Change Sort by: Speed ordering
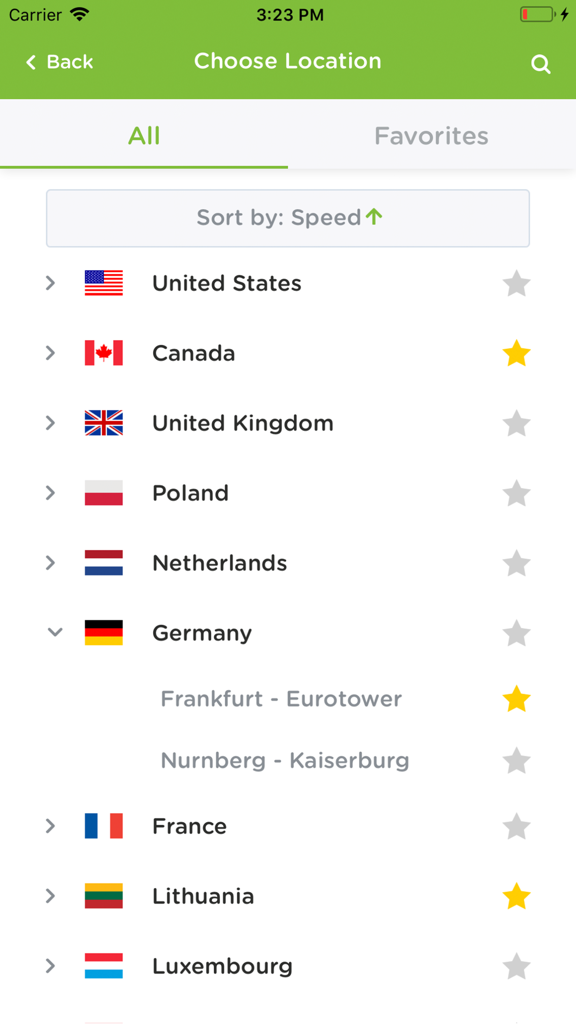This screenshot has width=576, height=1024. pyautogui.click(x=288, y=218)
